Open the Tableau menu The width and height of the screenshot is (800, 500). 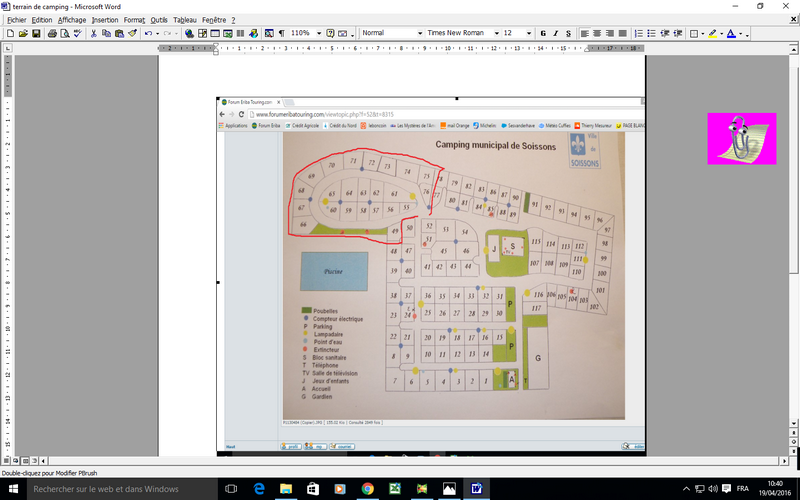[185, 19]
